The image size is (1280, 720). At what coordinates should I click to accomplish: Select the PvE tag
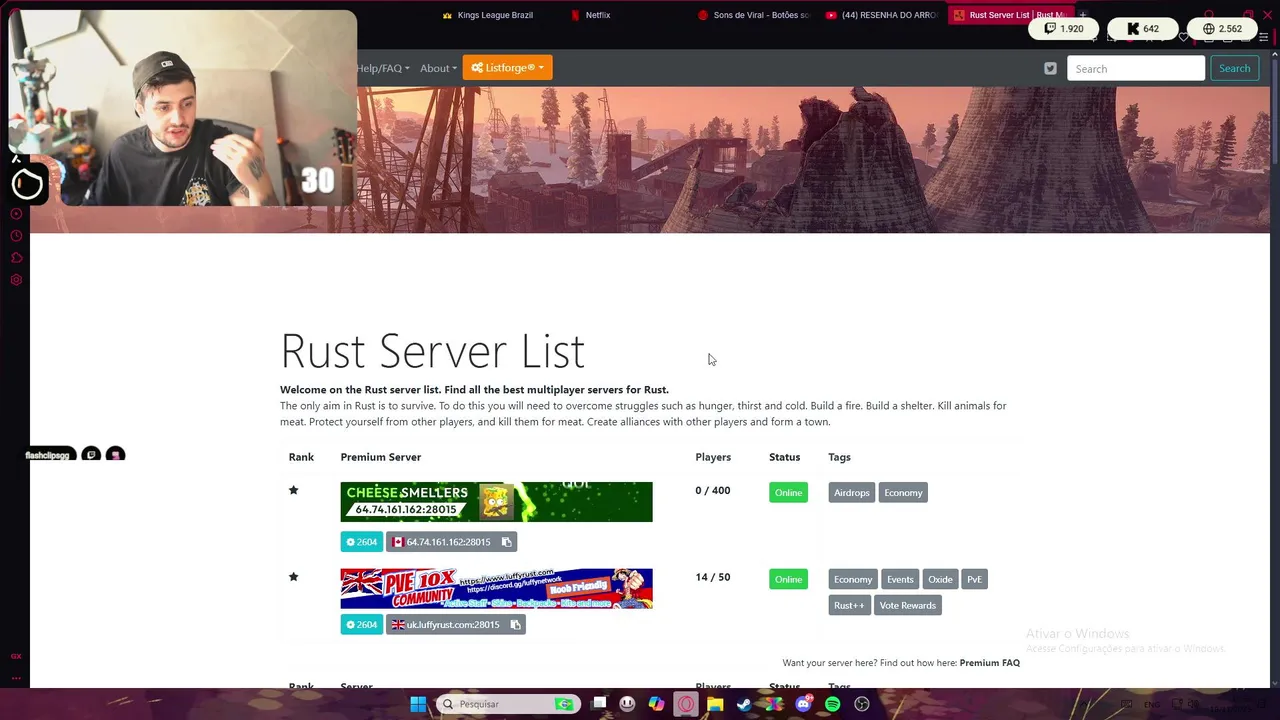[x=974, y=580]
